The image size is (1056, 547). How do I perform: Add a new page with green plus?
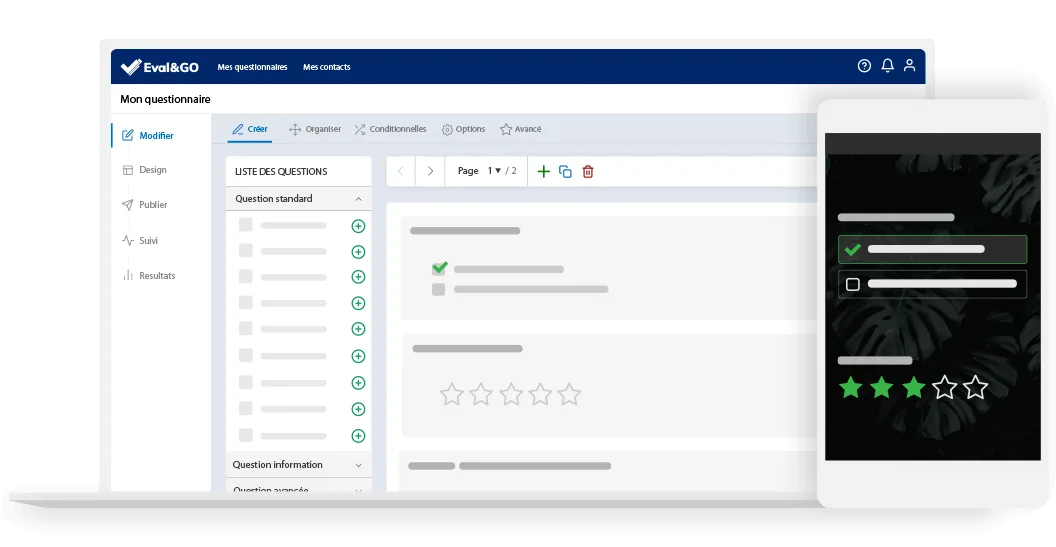[x=543, y=171]
